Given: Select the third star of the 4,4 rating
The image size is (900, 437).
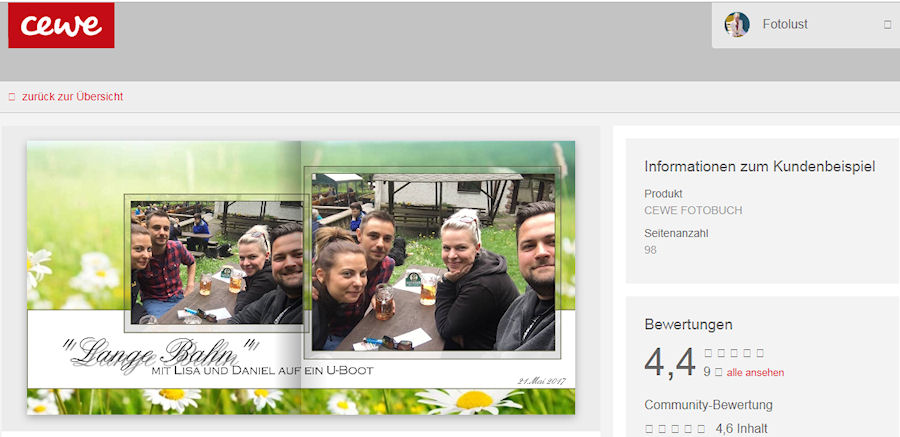Looking at the screenshot, I should [735, 353].
